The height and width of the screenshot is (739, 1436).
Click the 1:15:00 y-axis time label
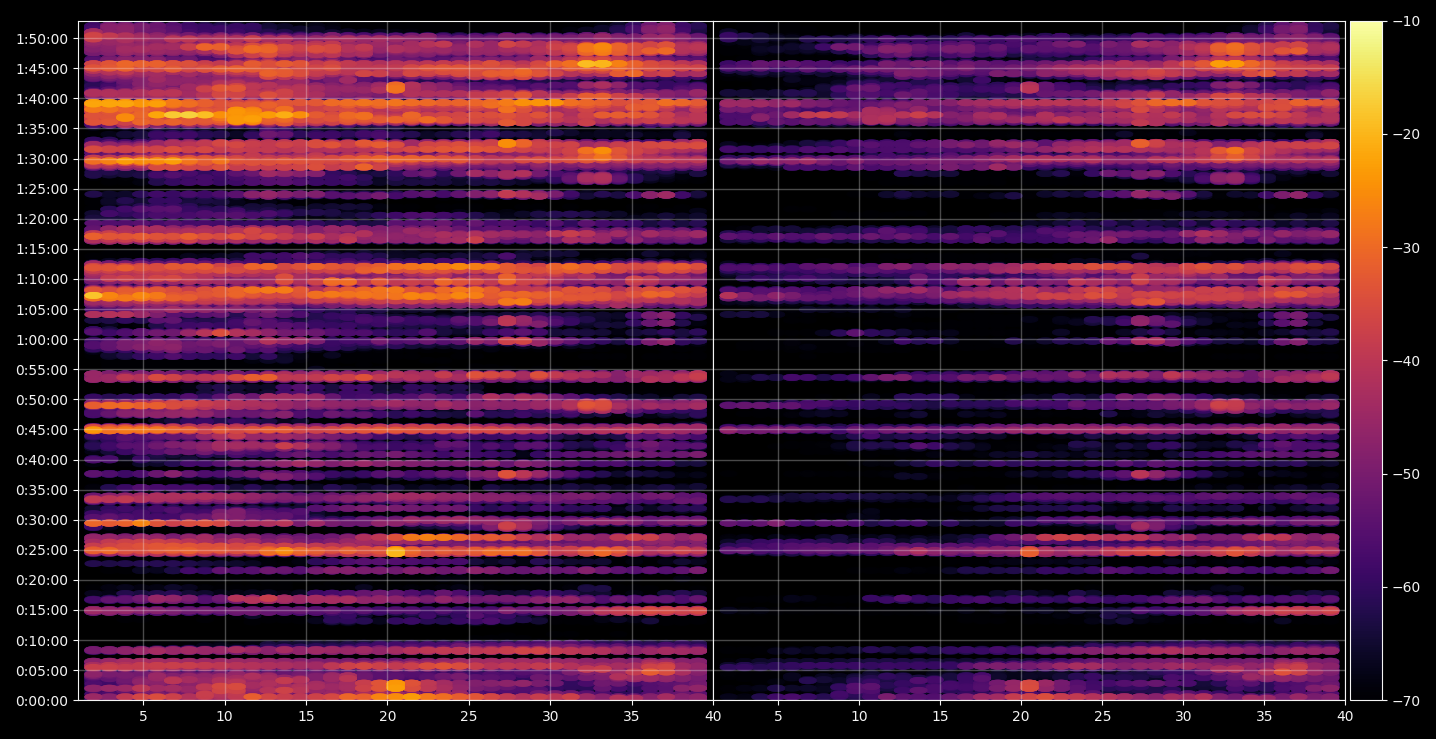(42, 249)
